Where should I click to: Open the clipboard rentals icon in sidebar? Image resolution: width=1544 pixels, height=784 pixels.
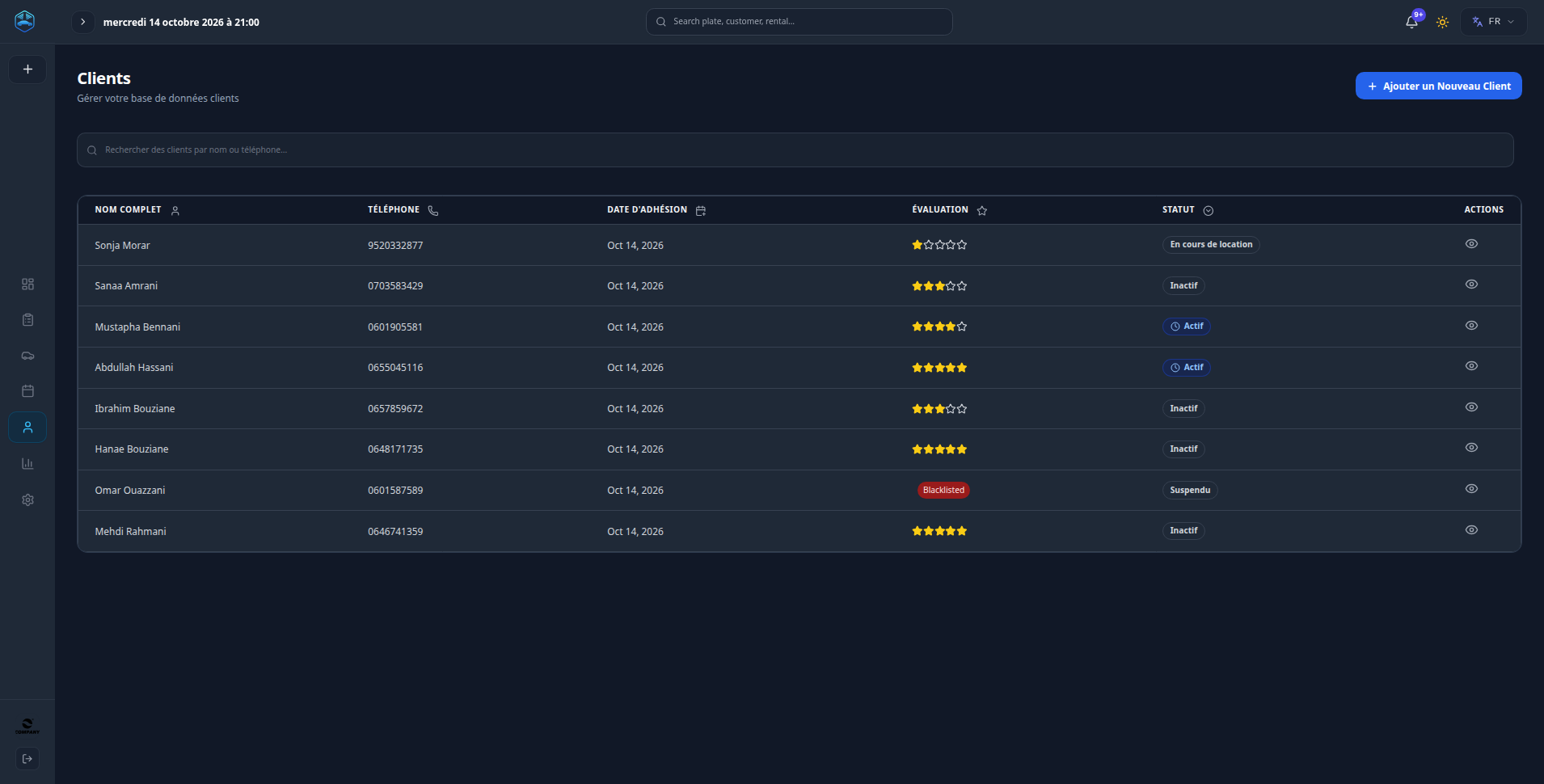[27, 319]
